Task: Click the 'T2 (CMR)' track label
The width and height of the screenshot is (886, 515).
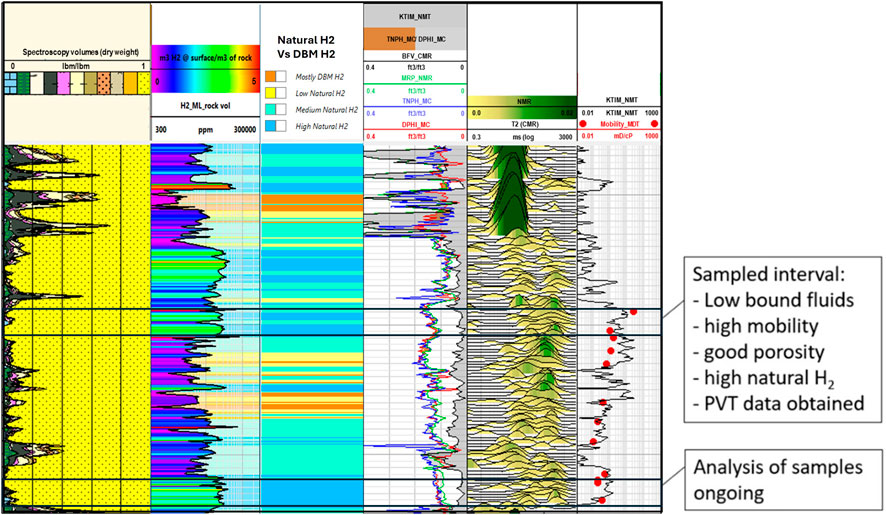Action: pyautogui.click(x=525, y=124)
